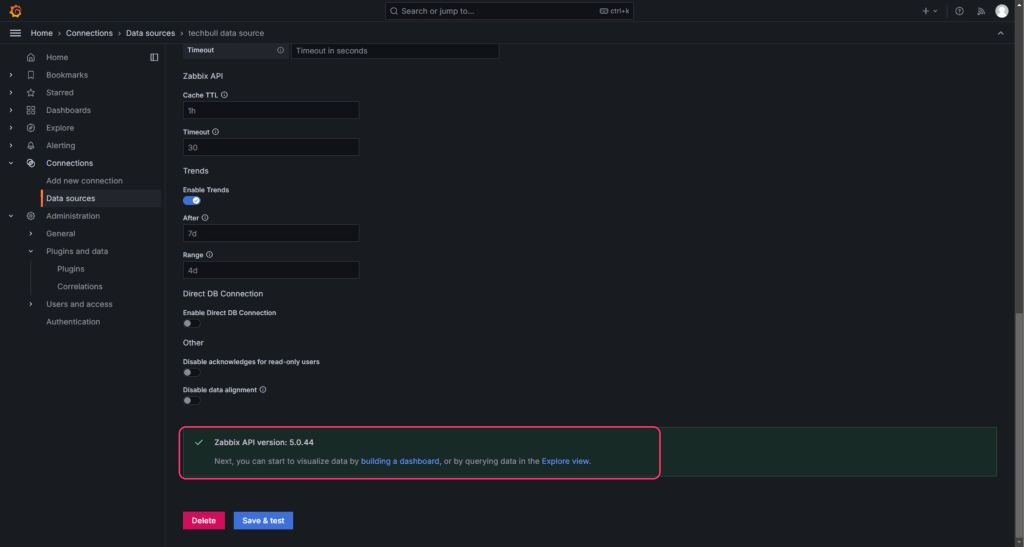Click the Save & test button
The image size is (1024, 547).
click(263, 520)
